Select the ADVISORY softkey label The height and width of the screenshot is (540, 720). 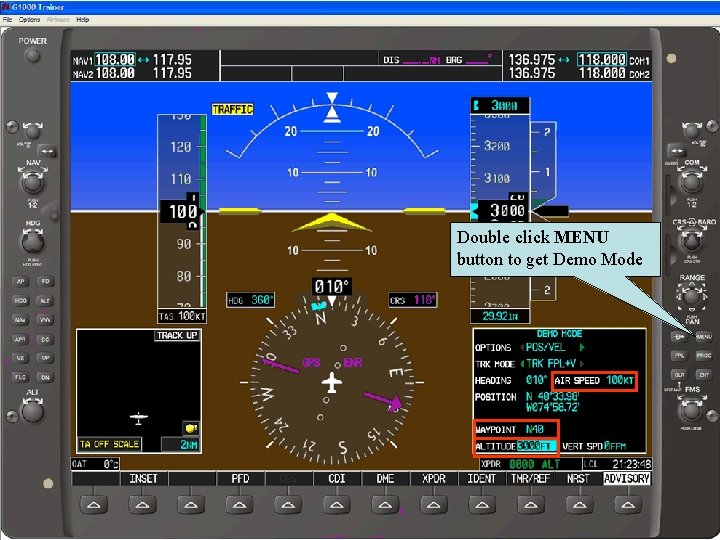pos(627,478)
